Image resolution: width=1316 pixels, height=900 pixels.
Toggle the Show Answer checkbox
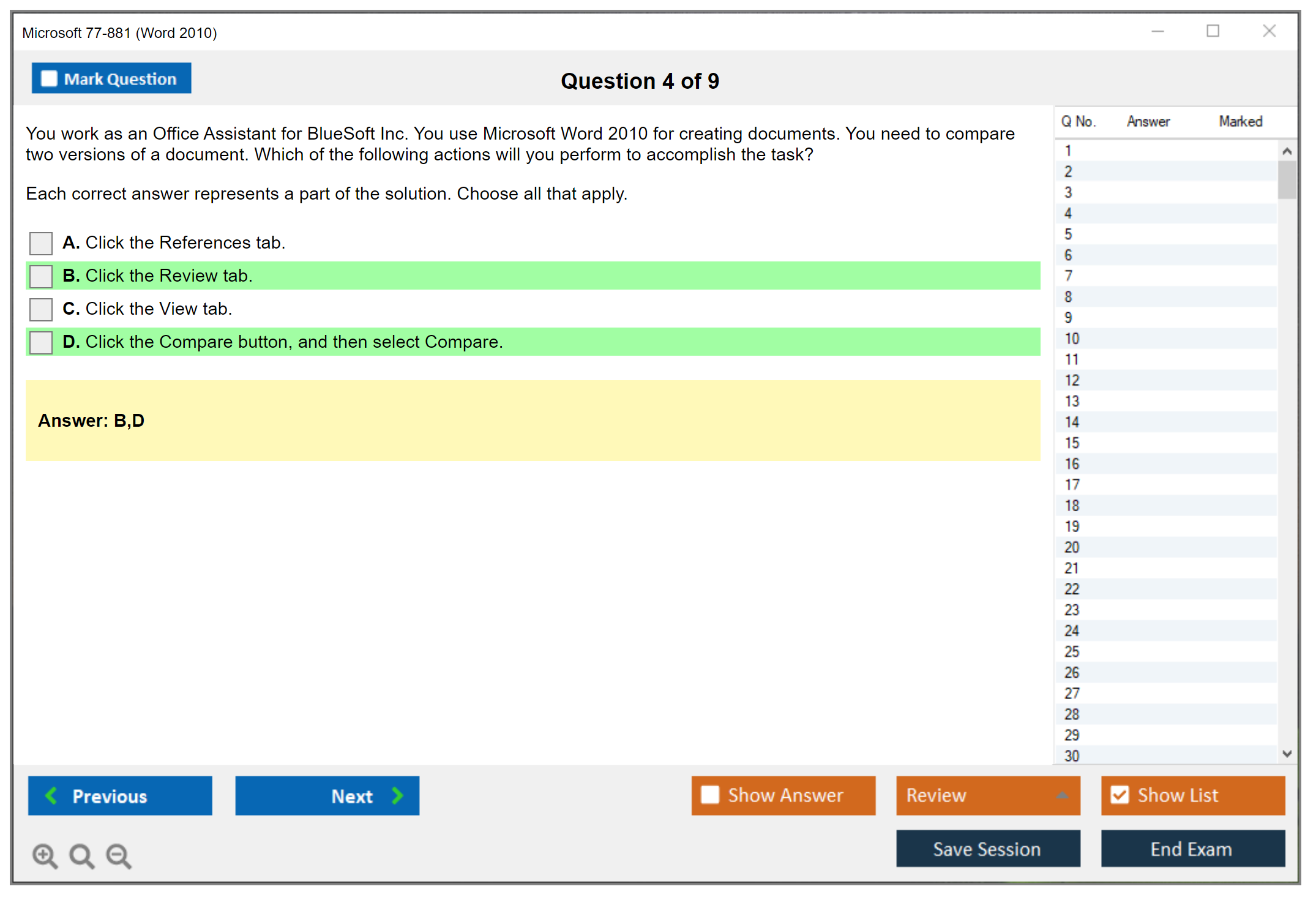(710, 795)
